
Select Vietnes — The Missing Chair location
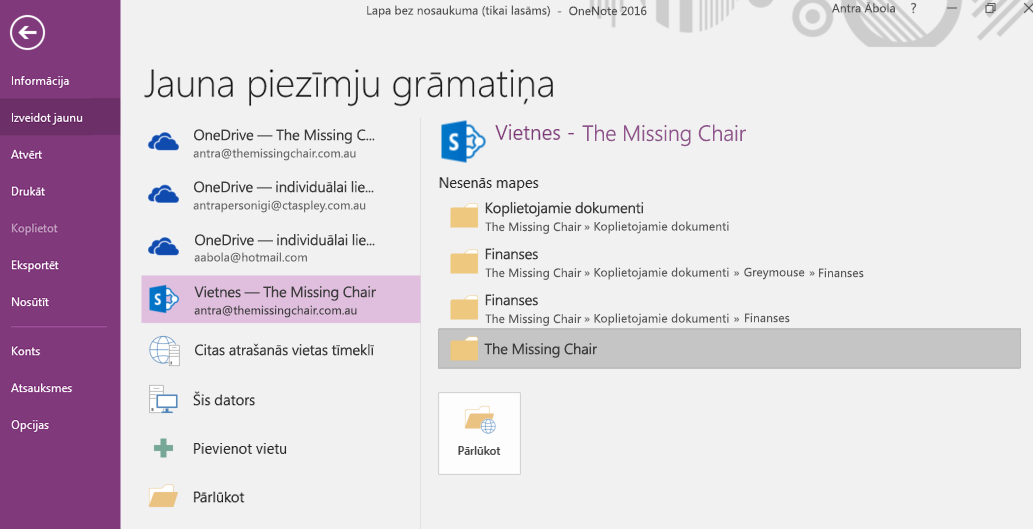281,300
